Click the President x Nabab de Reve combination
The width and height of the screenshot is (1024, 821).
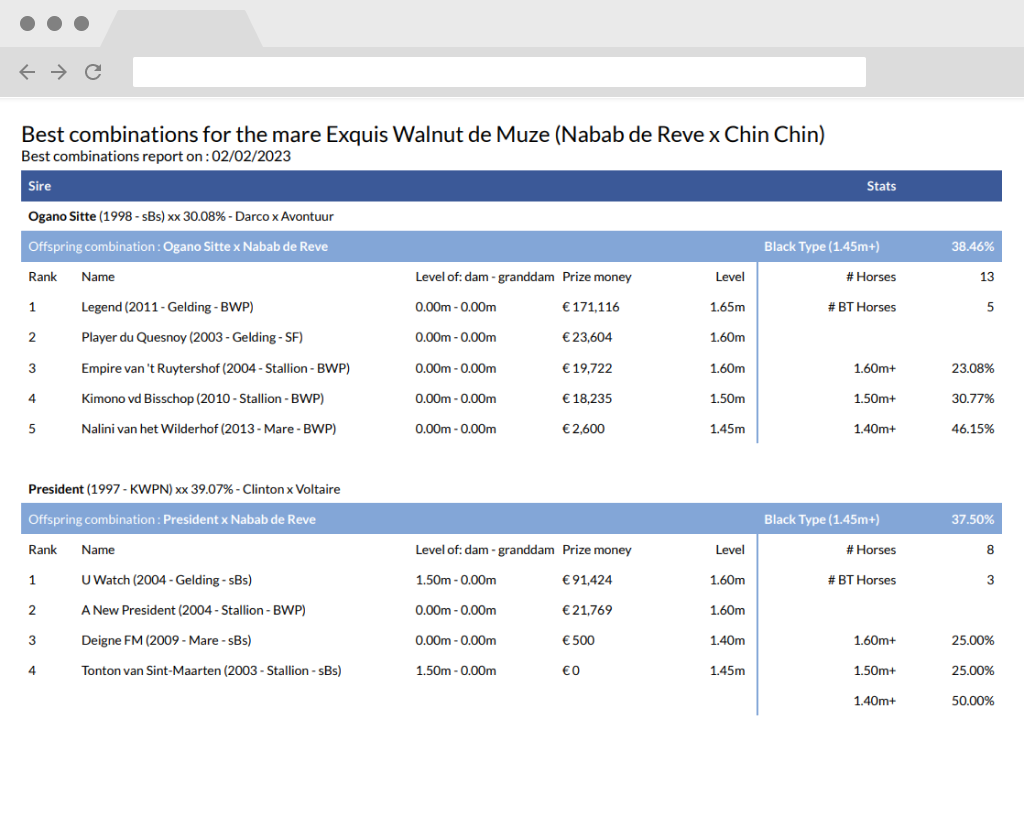pyautogui.click(x=239, y=520)
